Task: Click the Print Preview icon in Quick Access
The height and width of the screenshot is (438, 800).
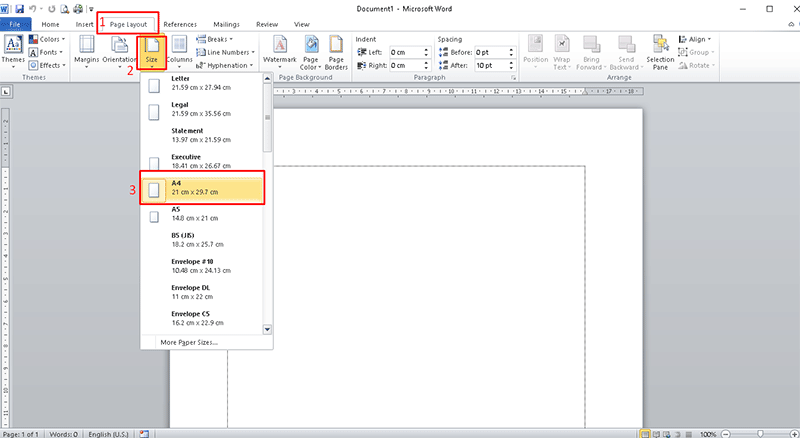Action: coord(65,9)
